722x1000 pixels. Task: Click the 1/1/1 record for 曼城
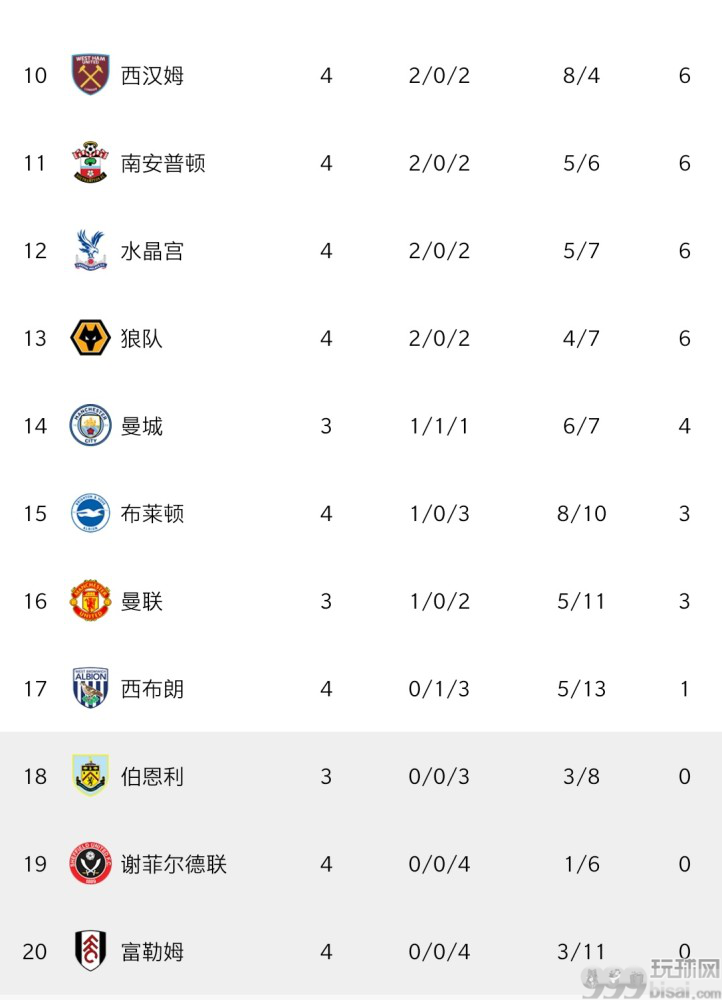439,426
